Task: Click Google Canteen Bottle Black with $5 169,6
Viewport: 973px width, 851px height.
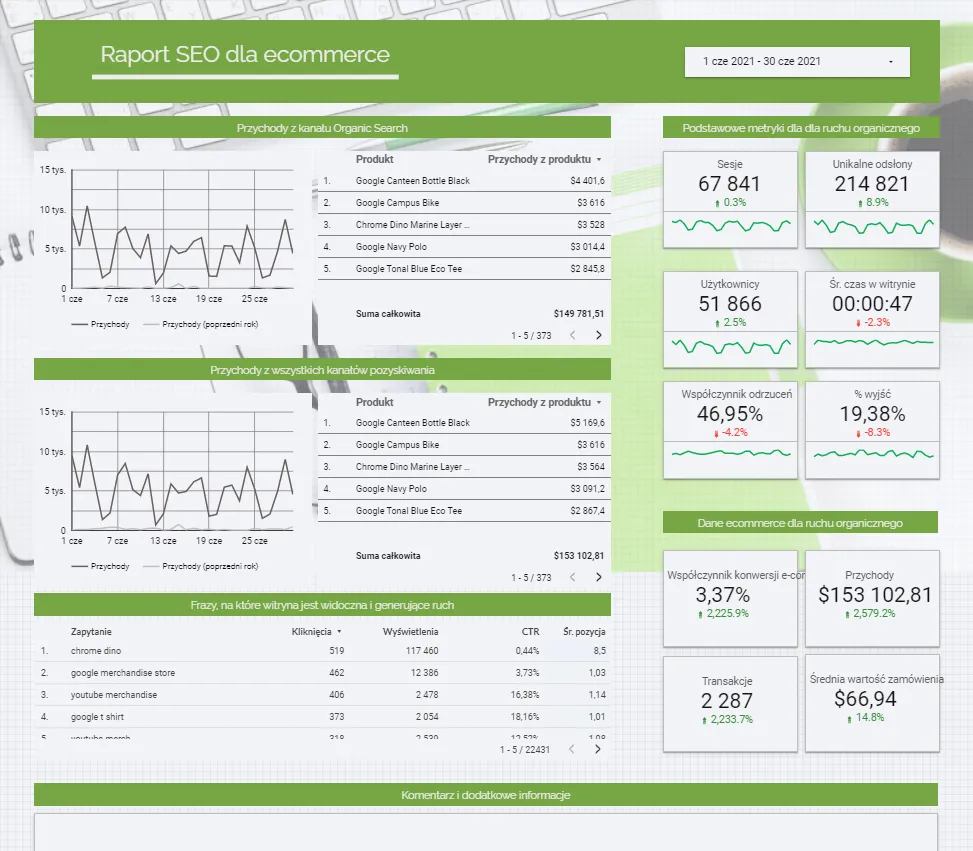Action: [x=464, y=423]
